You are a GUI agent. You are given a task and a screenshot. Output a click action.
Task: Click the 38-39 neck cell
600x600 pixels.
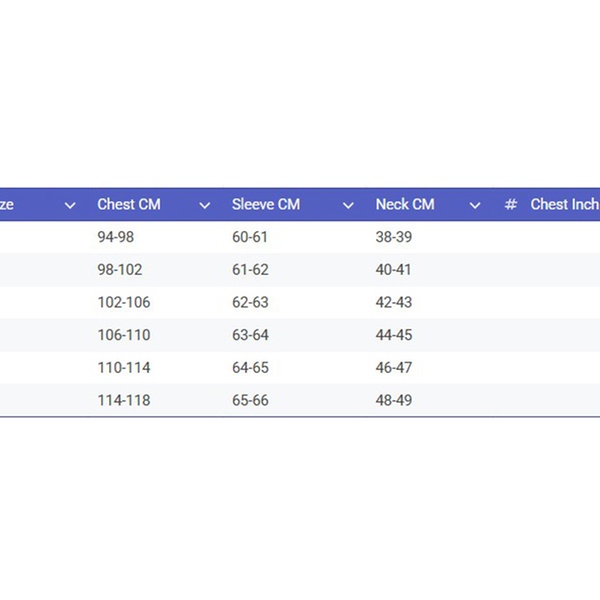pyautogui.click(x=394, y=237)
